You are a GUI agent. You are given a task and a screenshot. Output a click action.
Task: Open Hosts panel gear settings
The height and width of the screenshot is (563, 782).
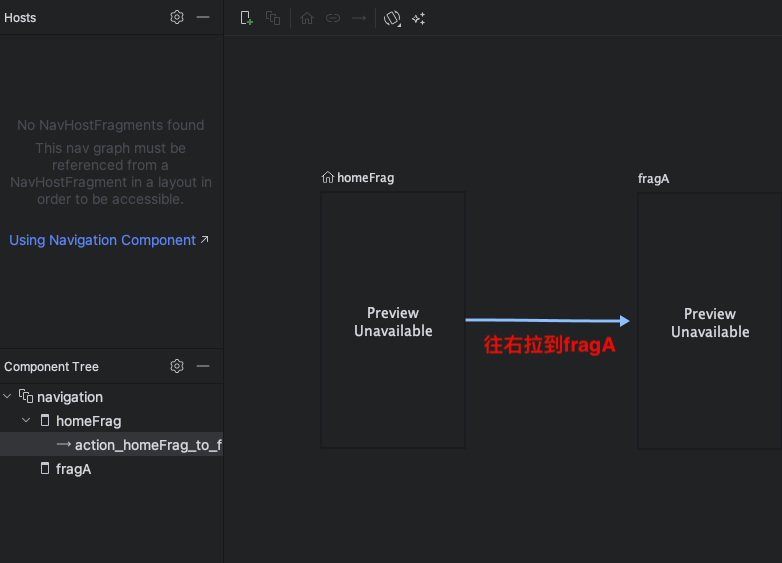[177, 17]
